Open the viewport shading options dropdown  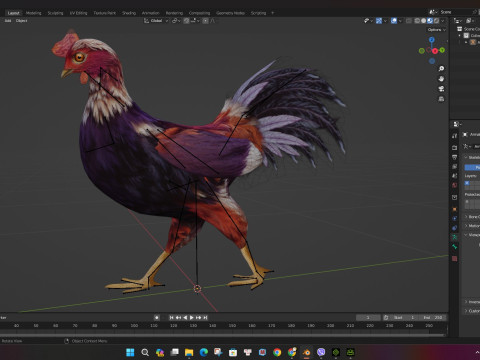(x=443, y=21)
